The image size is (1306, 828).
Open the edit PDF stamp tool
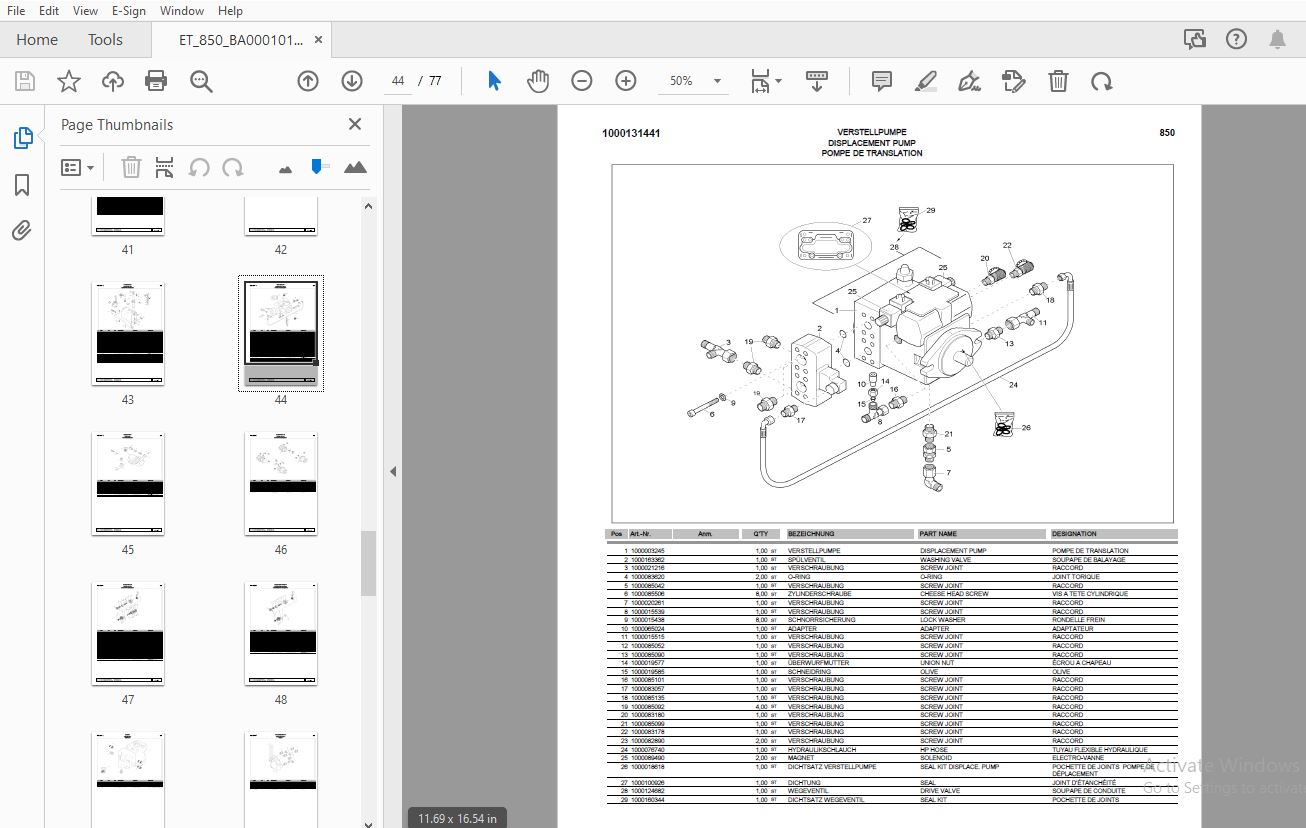click(x=1013, y=81)
